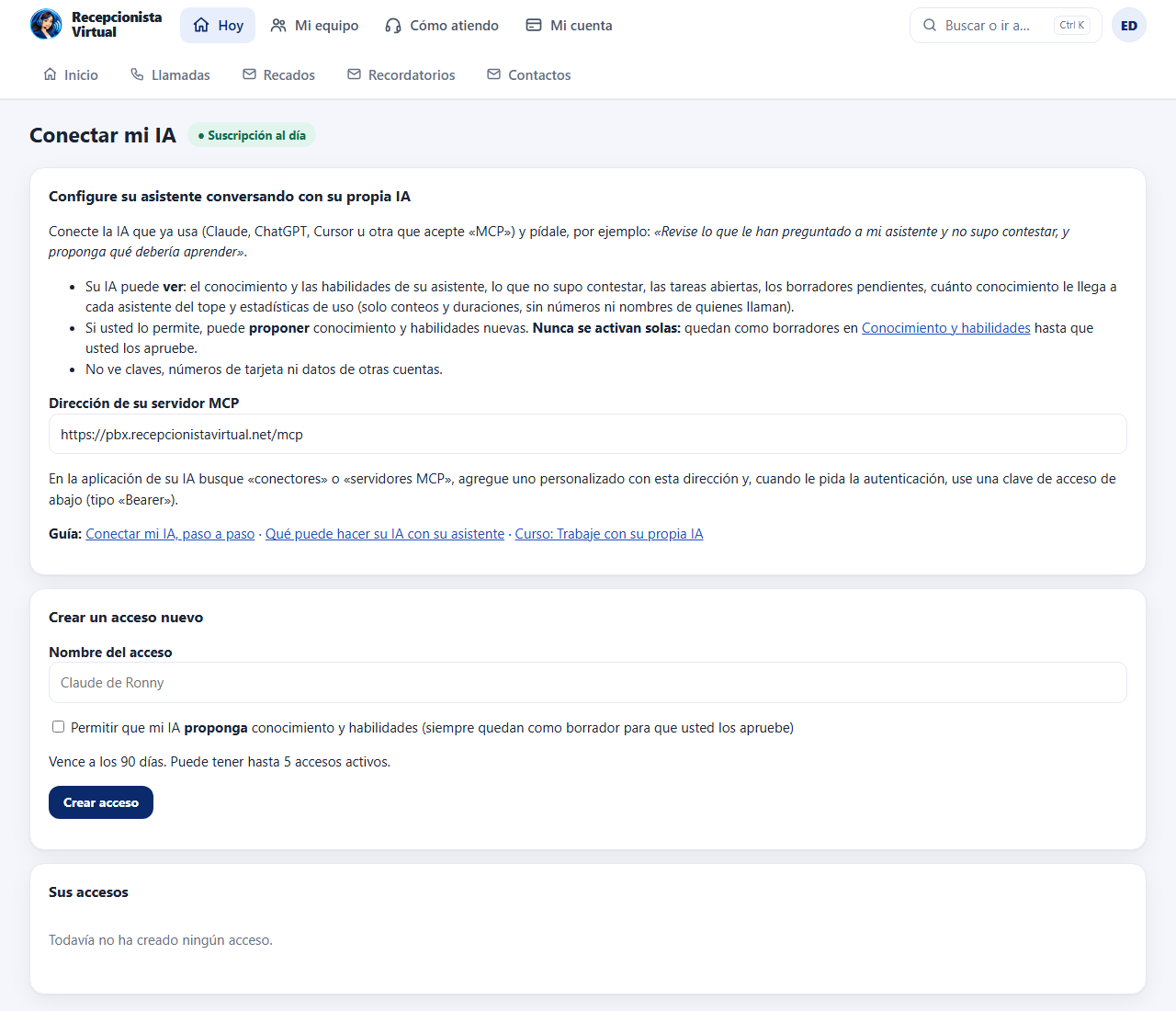Open 'Curso: Trabaje con su propia IA' link
The height and width of the screenshot is (1011, 1176).
coord(609,534)
